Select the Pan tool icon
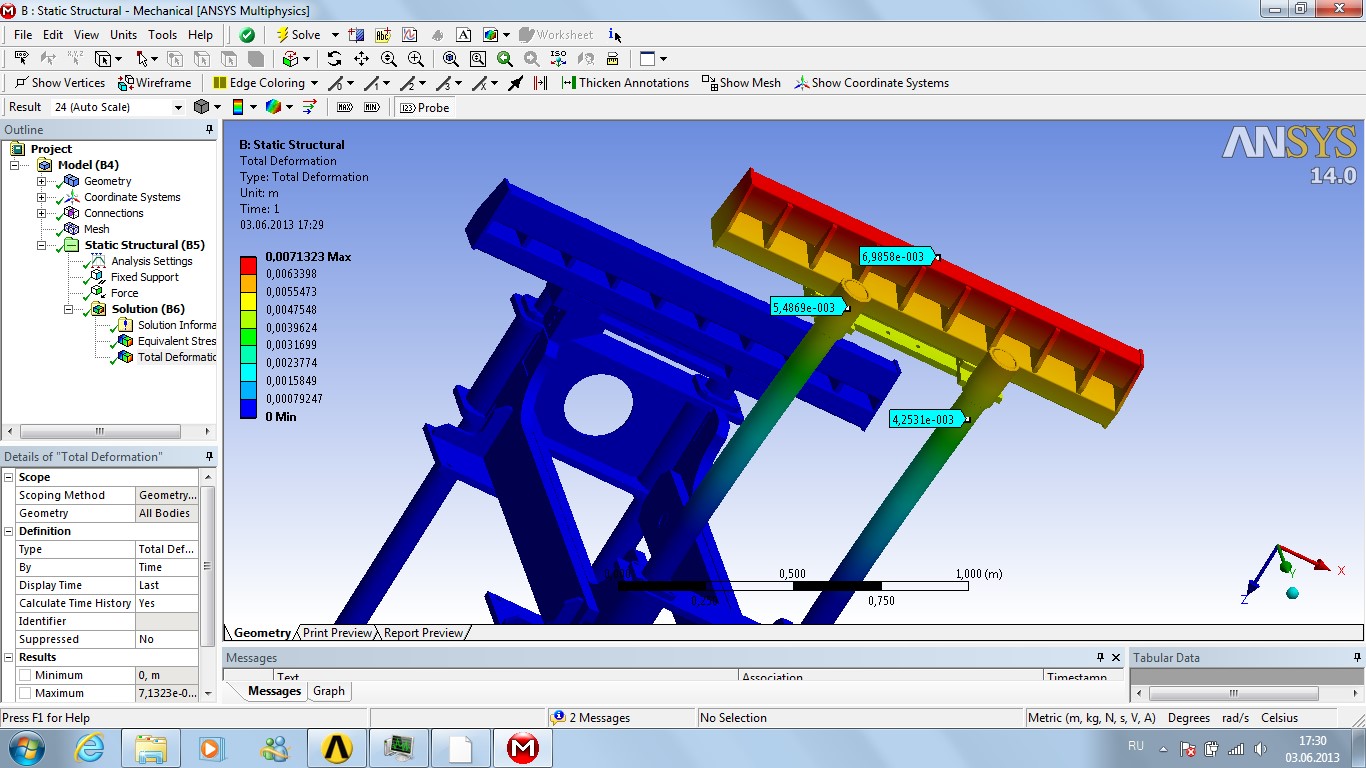This screenshot has height=768, width=1366. [x=361, y=59]
